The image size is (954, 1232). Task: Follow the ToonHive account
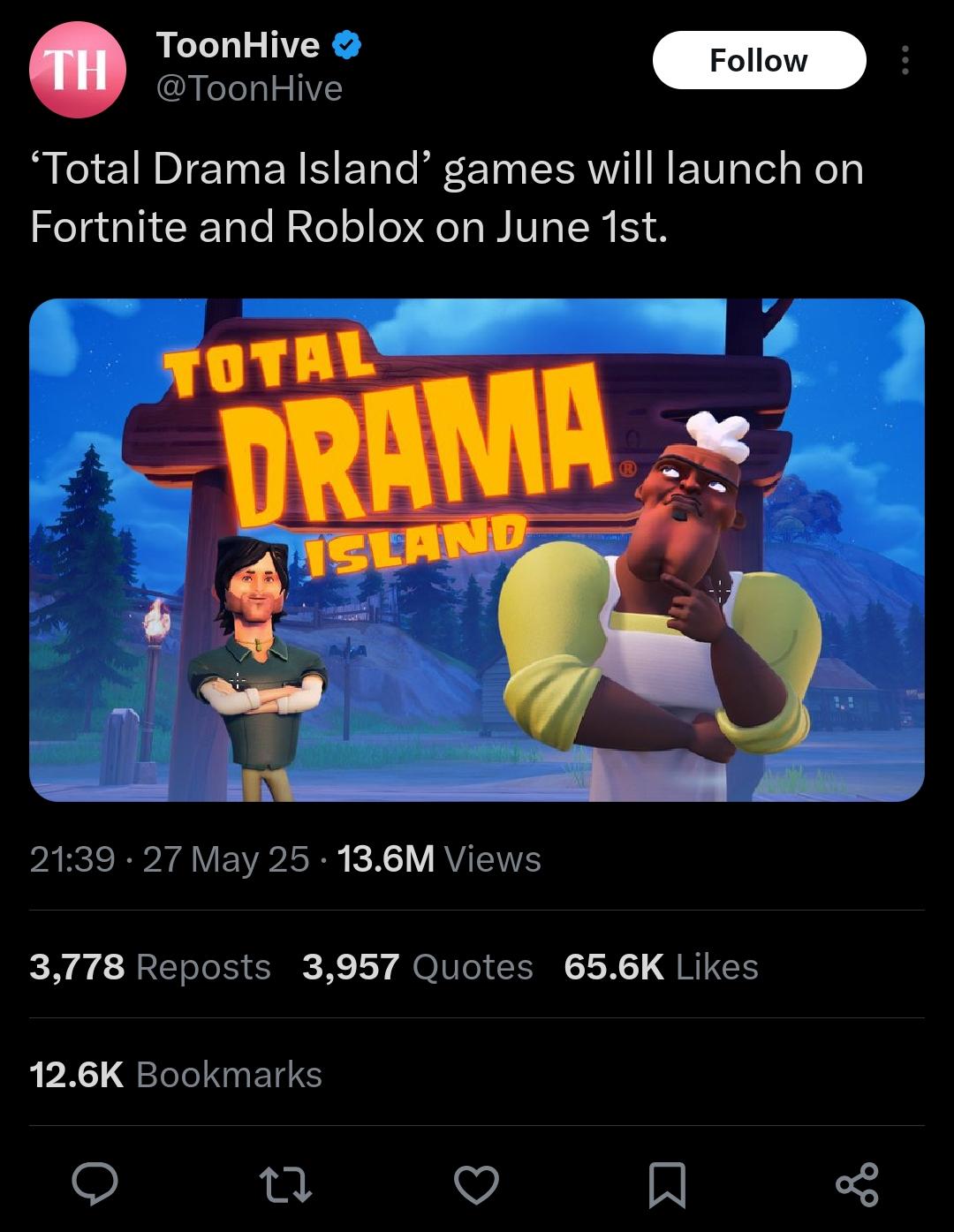(x=759, y=60)
